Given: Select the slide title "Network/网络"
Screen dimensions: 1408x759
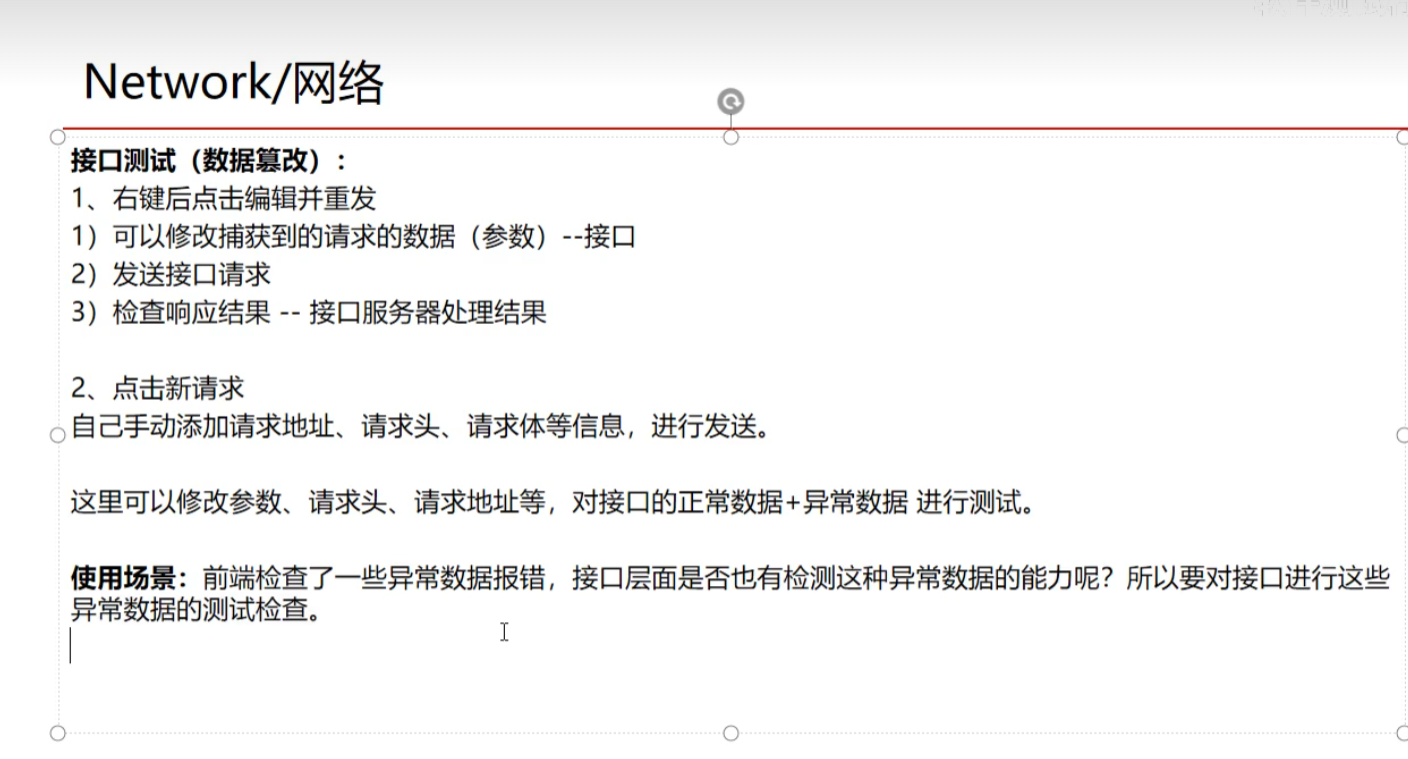Looking at the screenshot, I should [x=234, y=82].
